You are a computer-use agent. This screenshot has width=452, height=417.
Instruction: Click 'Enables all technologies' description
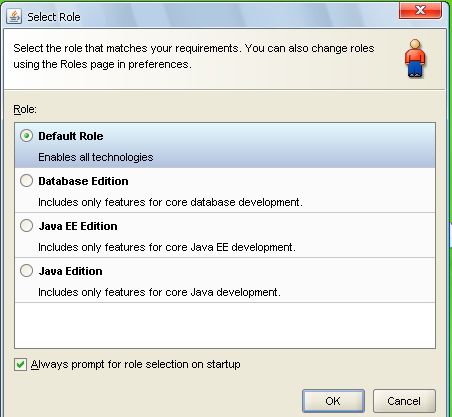point(96,157)
